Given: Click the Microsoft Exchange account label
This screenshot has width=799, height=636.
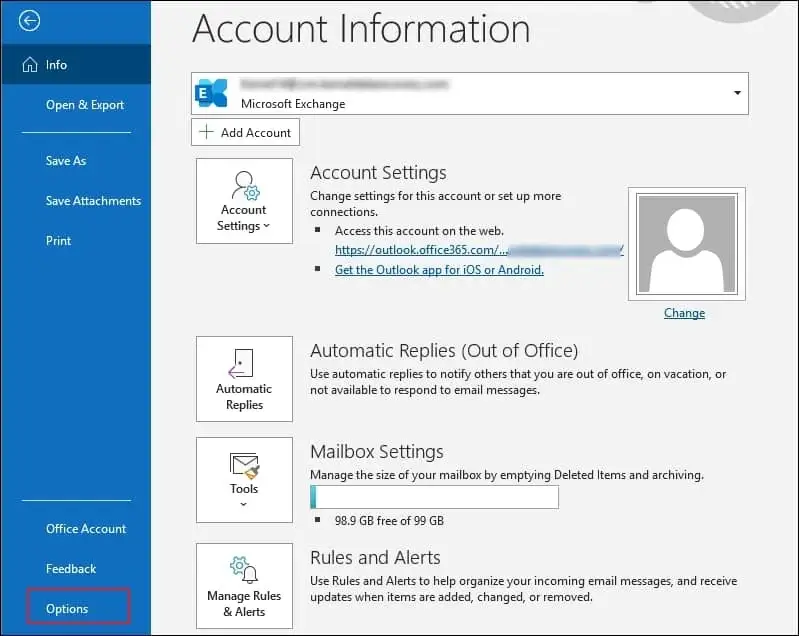Looking at the screenshot, I should click(x=293, y=104).
